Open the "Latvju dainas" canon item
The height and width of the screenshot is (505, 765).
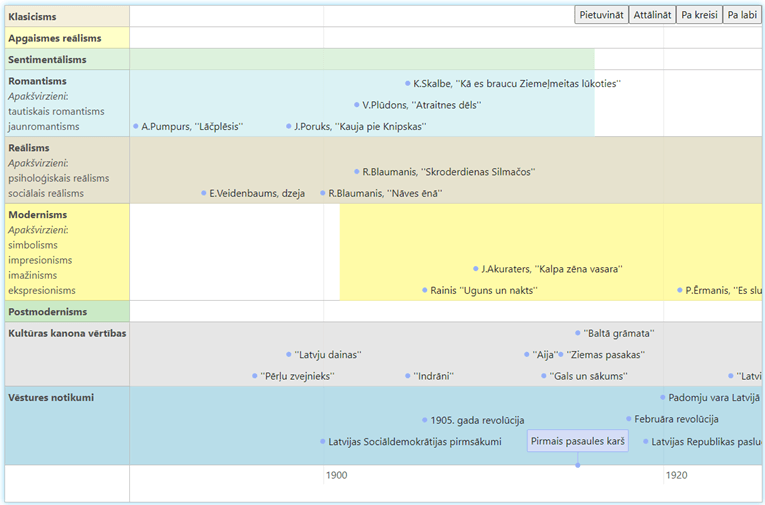point(327,355)
